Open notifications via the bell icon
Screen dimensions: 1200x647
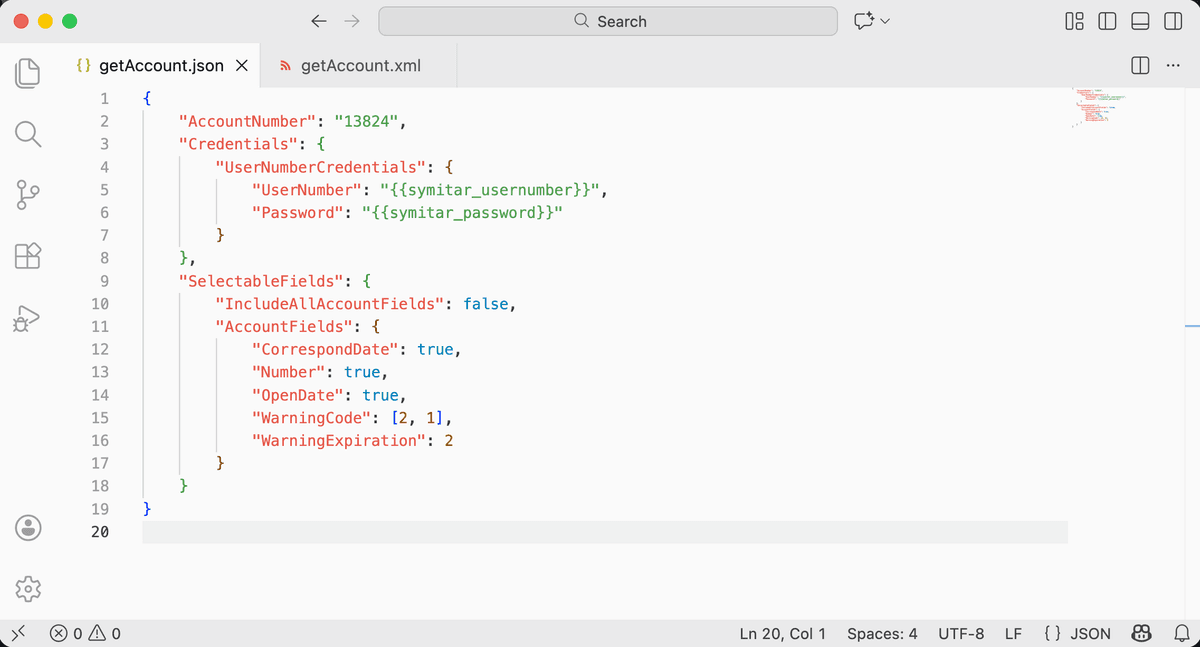tap(1181, 633)
